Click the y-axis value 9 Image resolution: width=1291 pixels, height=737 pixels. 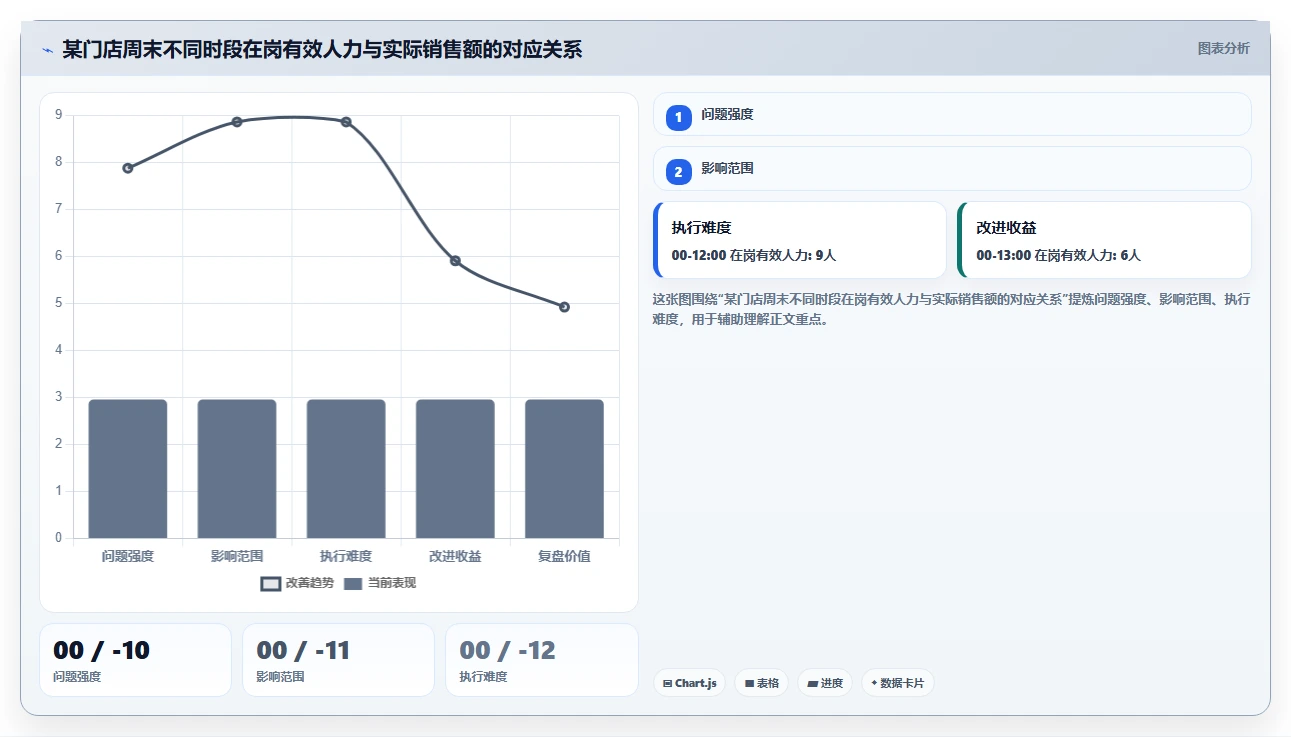click(58, 115)
